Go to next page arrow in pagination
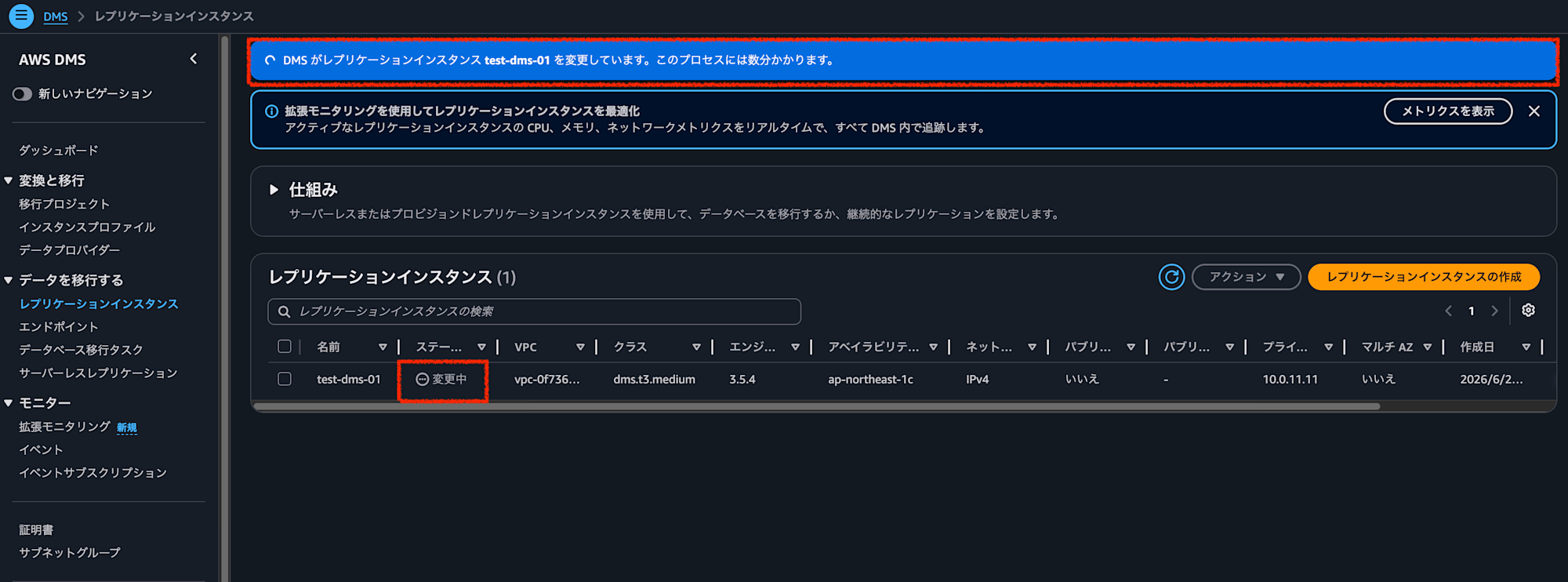1568x582 pixels. coord(1495,311)
